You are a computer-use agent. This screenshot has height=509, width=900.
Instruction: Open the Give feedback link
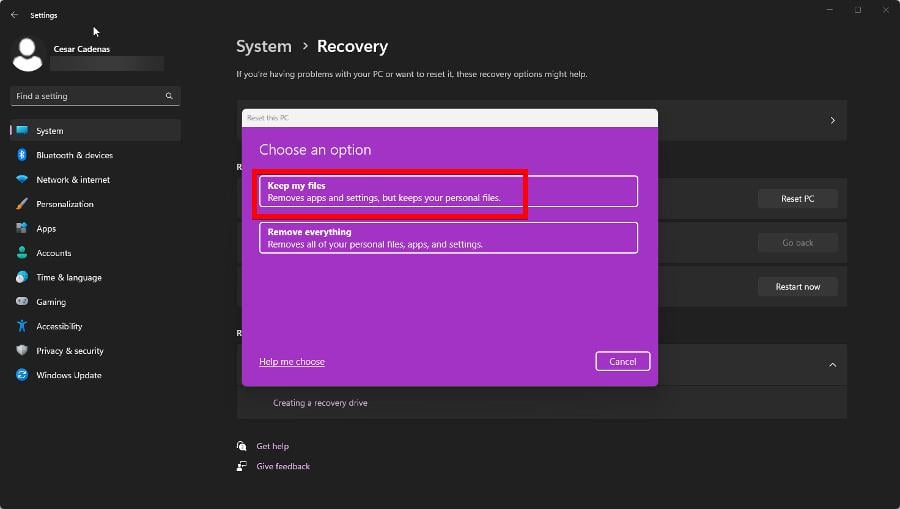[283, 466]
